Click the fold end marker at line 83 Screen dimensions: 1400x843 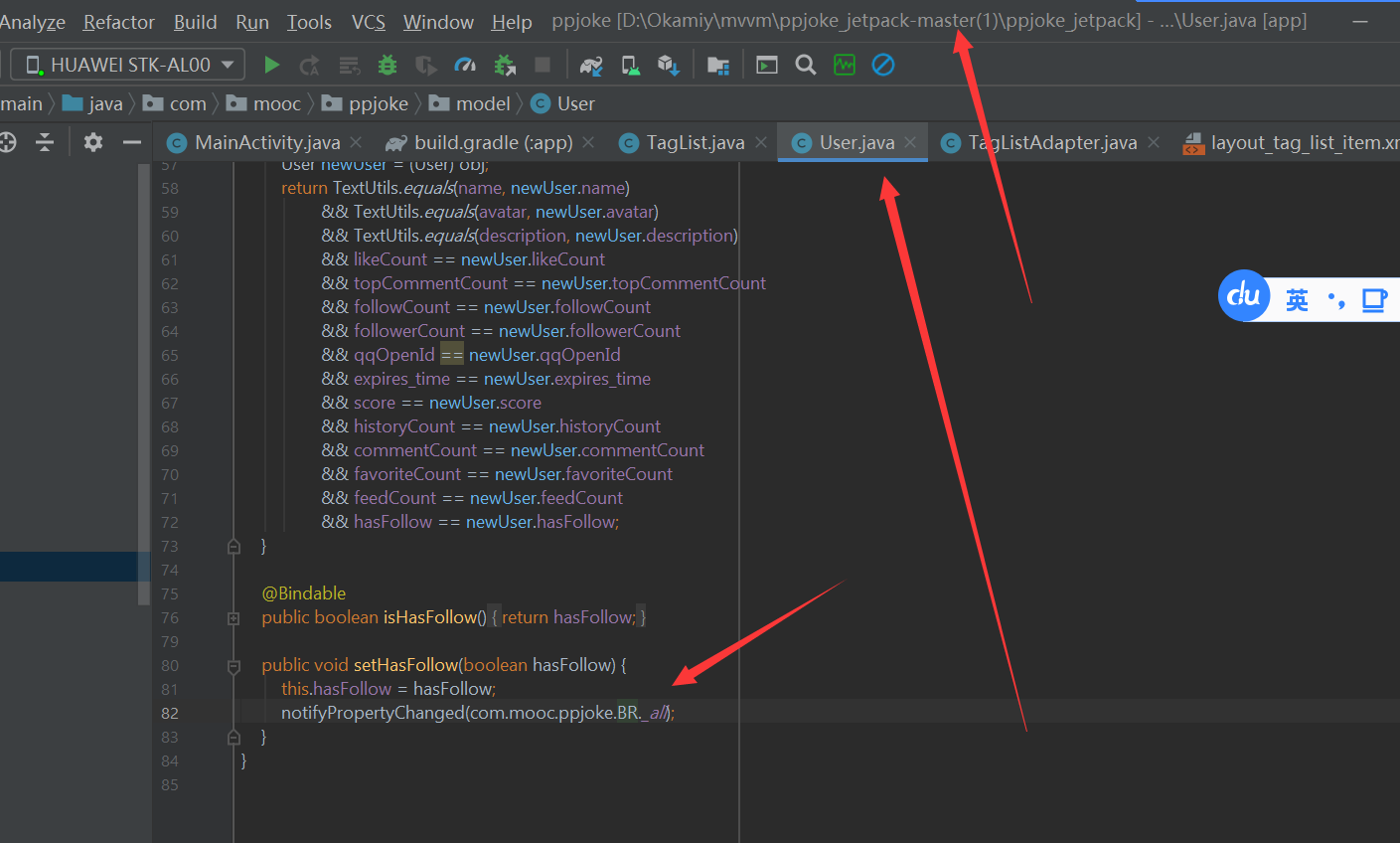click(x=233, y=737)
